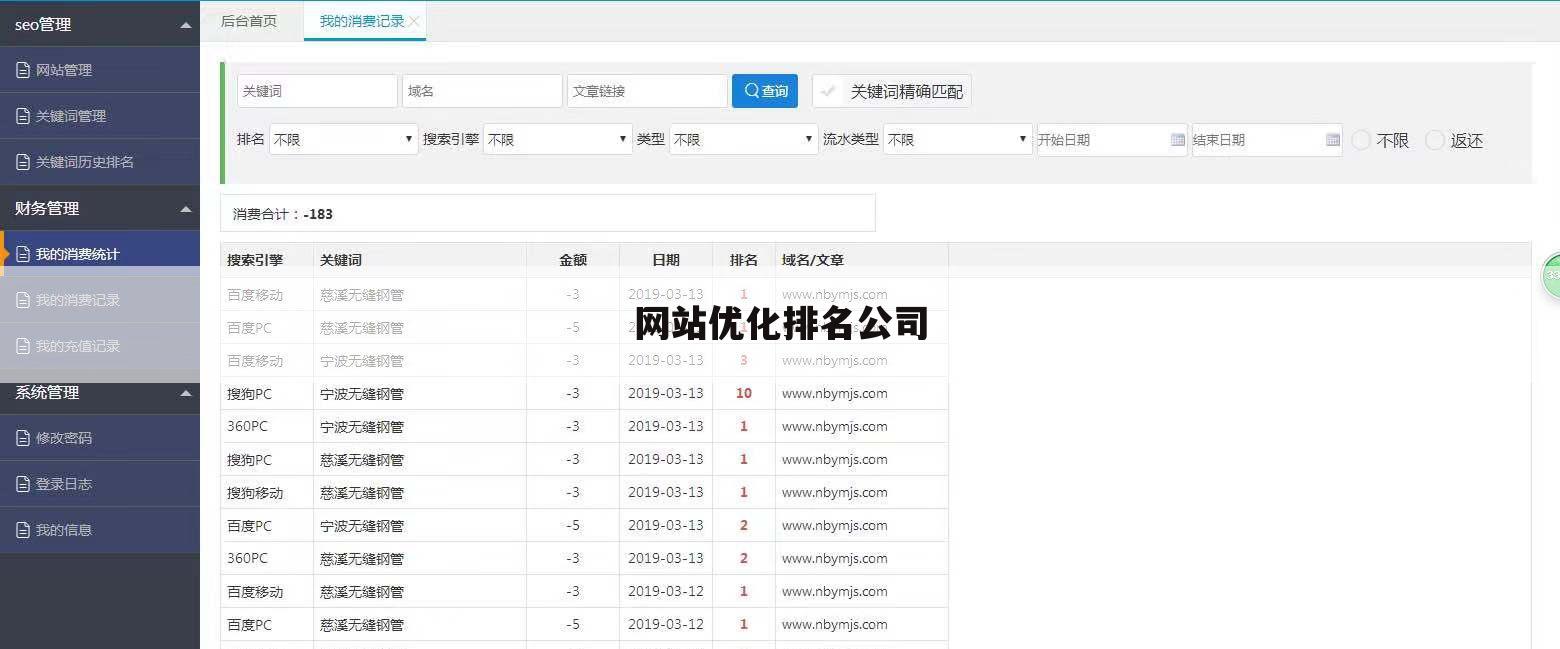Open the calendar icon in 开始日期 field
Screen dimensions: 1560x649
[x=1178, y=140]
